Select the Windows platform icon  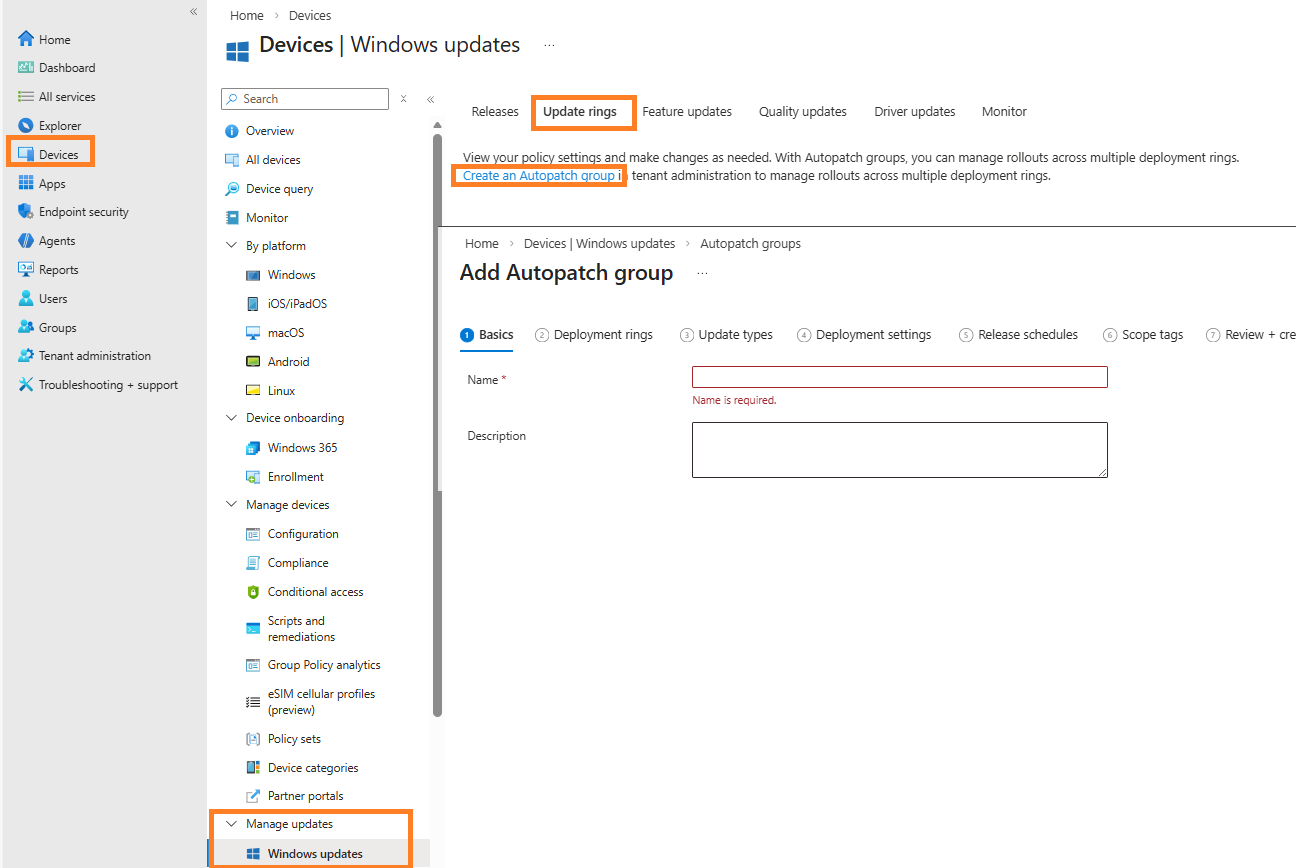(x=253, y=275)
